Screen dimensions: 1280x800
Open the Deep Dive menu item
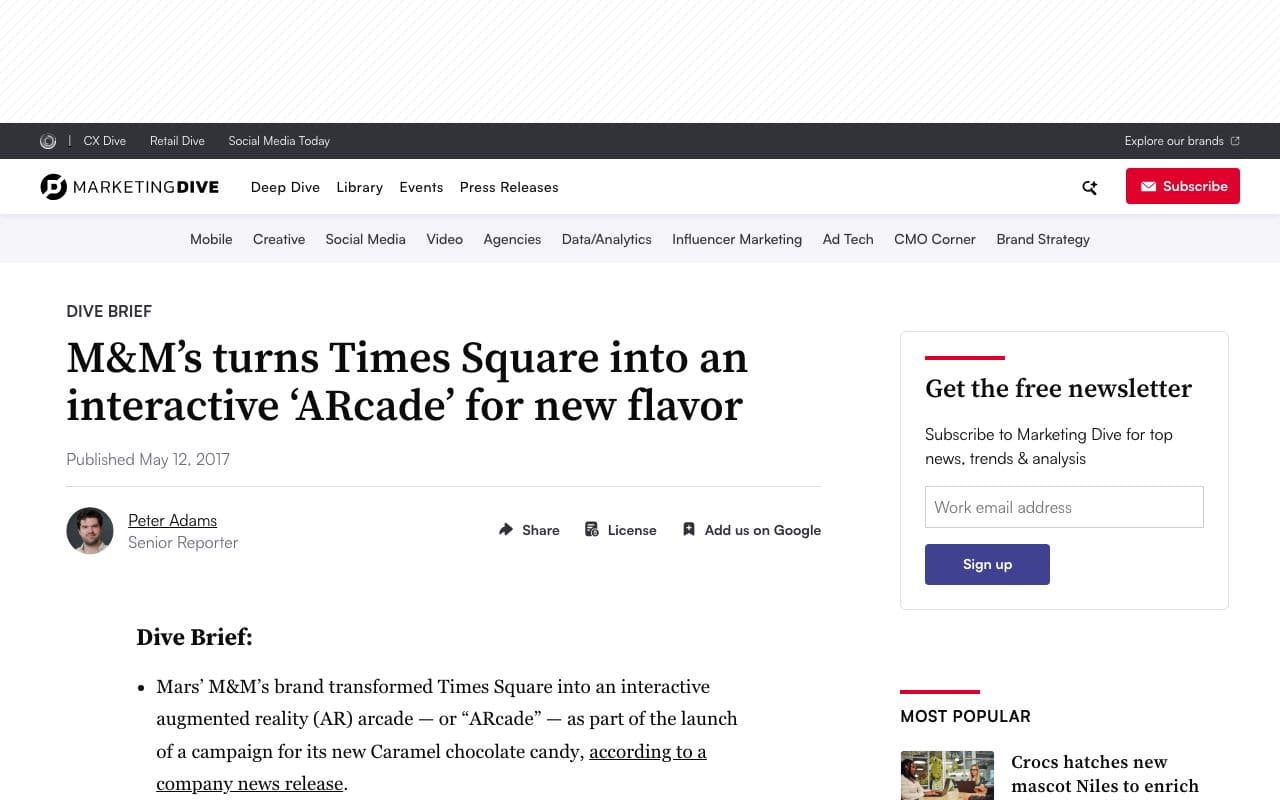point(285,187)
